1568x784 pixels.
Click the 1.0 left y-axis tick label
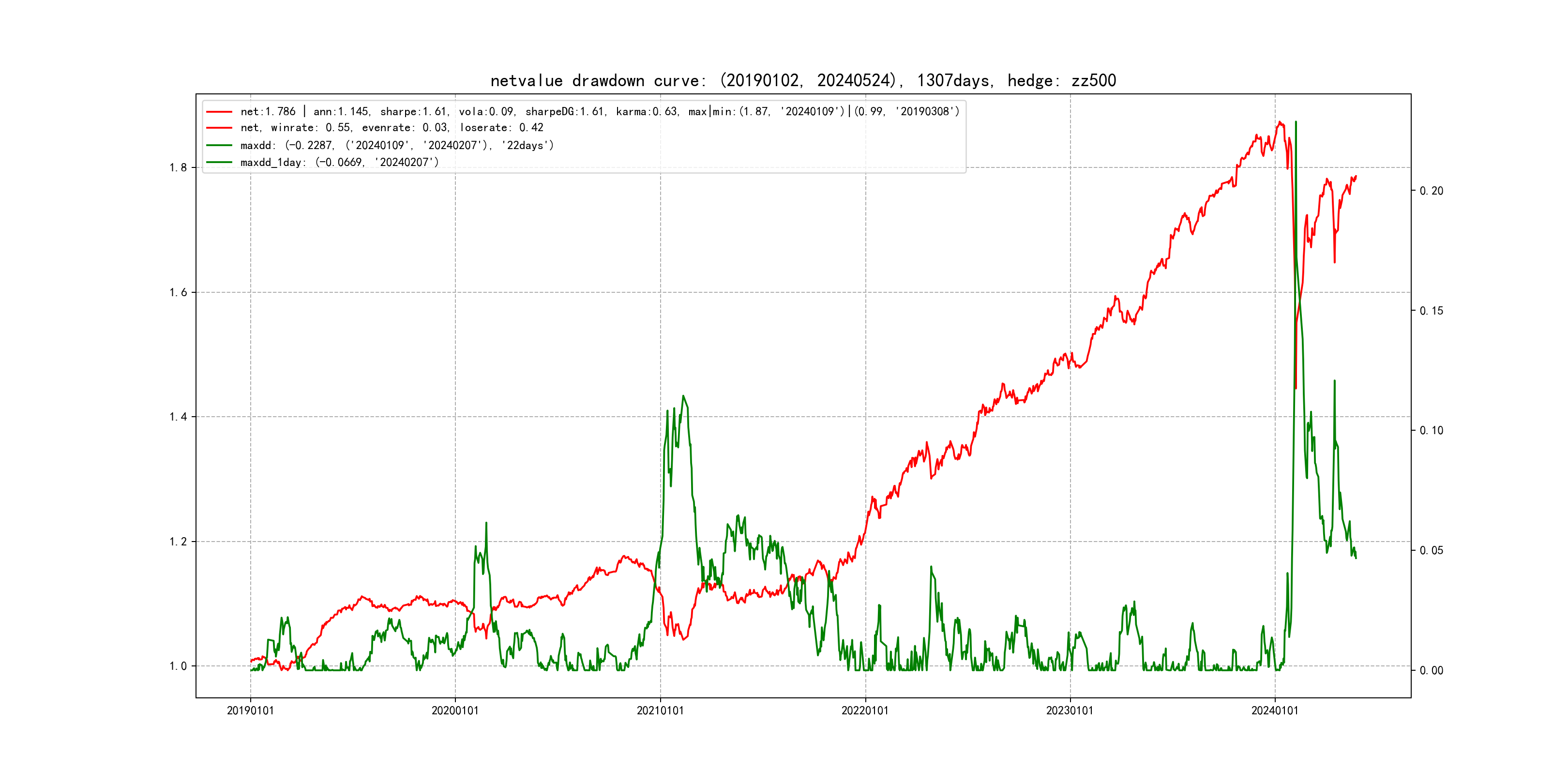(179, 666)
